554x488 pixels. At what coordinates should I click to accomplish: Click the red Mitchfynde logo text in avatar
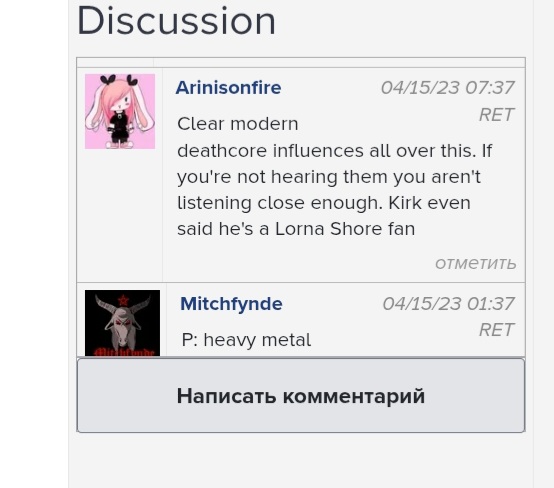[122, 352]
